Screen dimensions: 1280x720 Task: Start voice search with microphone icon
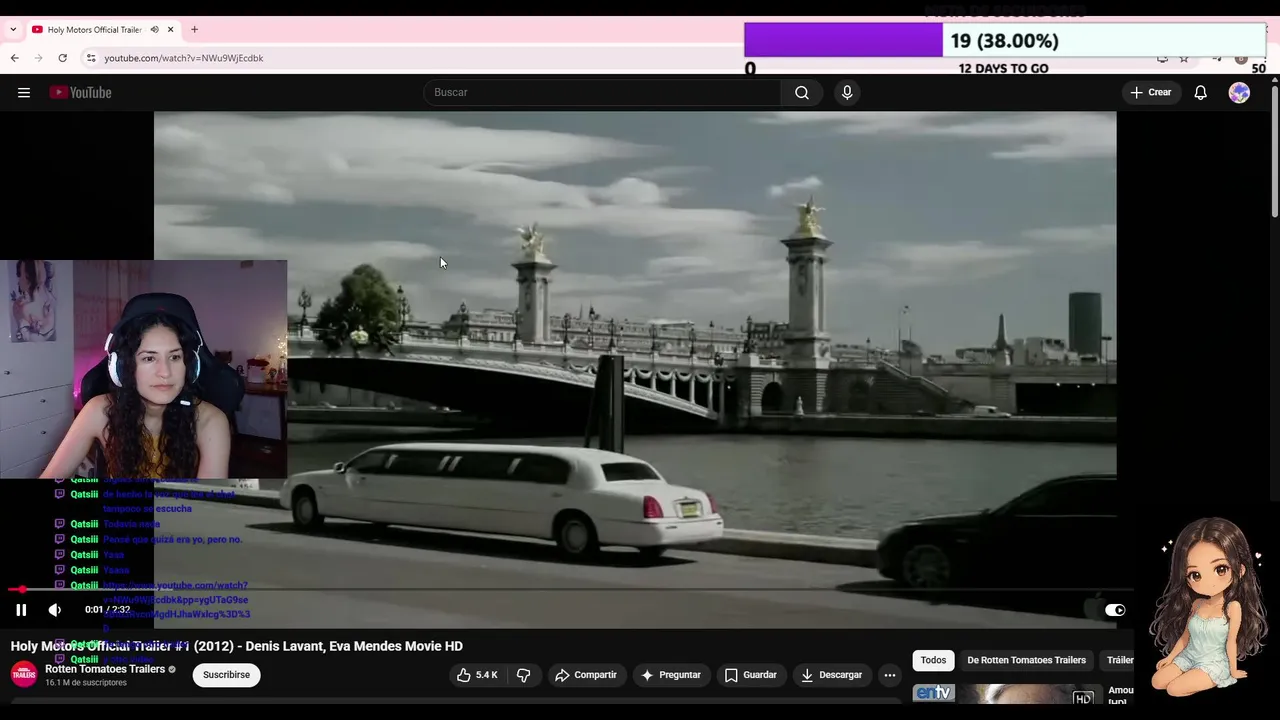coord(847,92)
